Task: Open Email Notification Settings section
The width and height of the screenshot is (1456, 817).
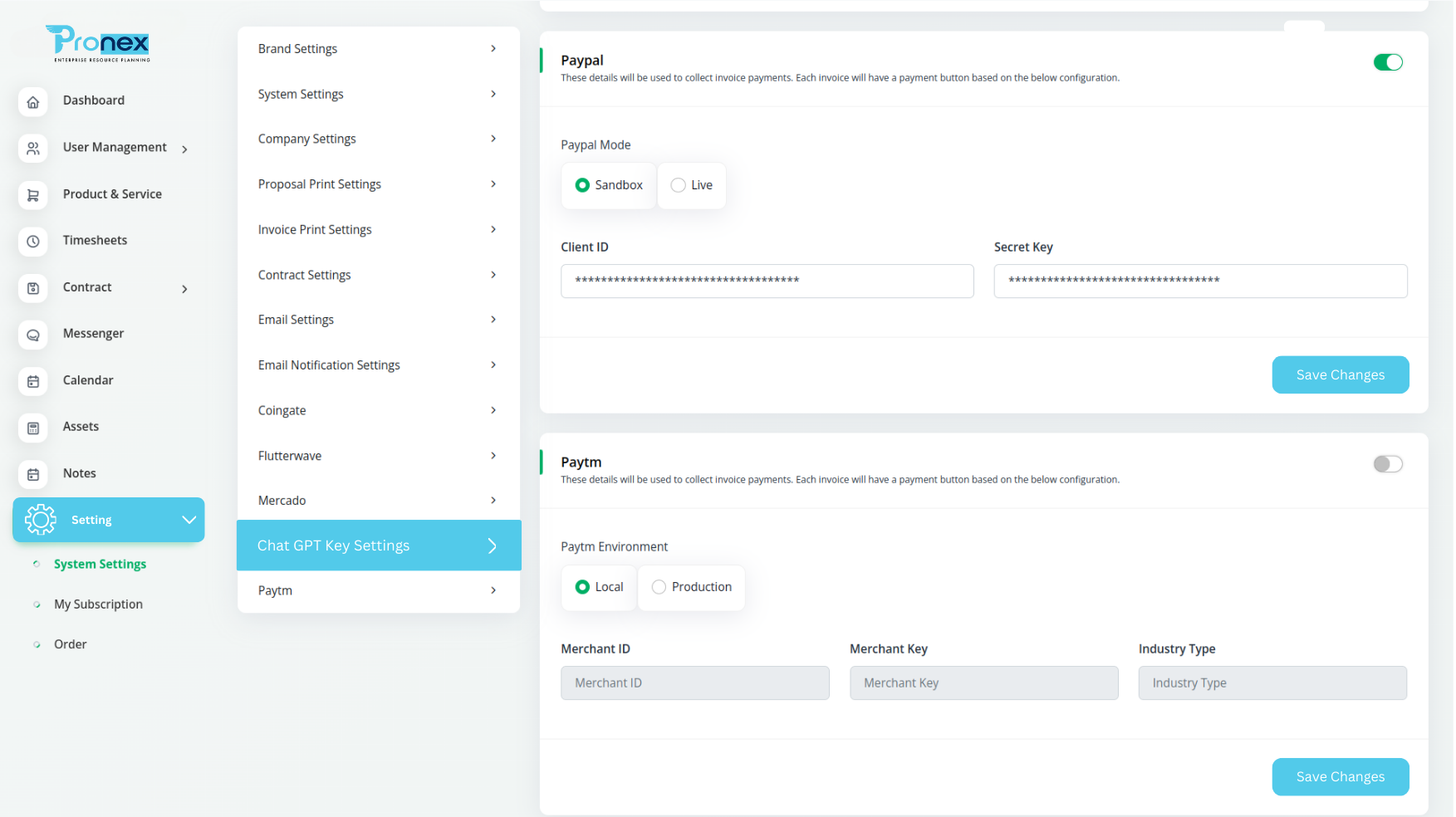Action: [x=379, y=365]
